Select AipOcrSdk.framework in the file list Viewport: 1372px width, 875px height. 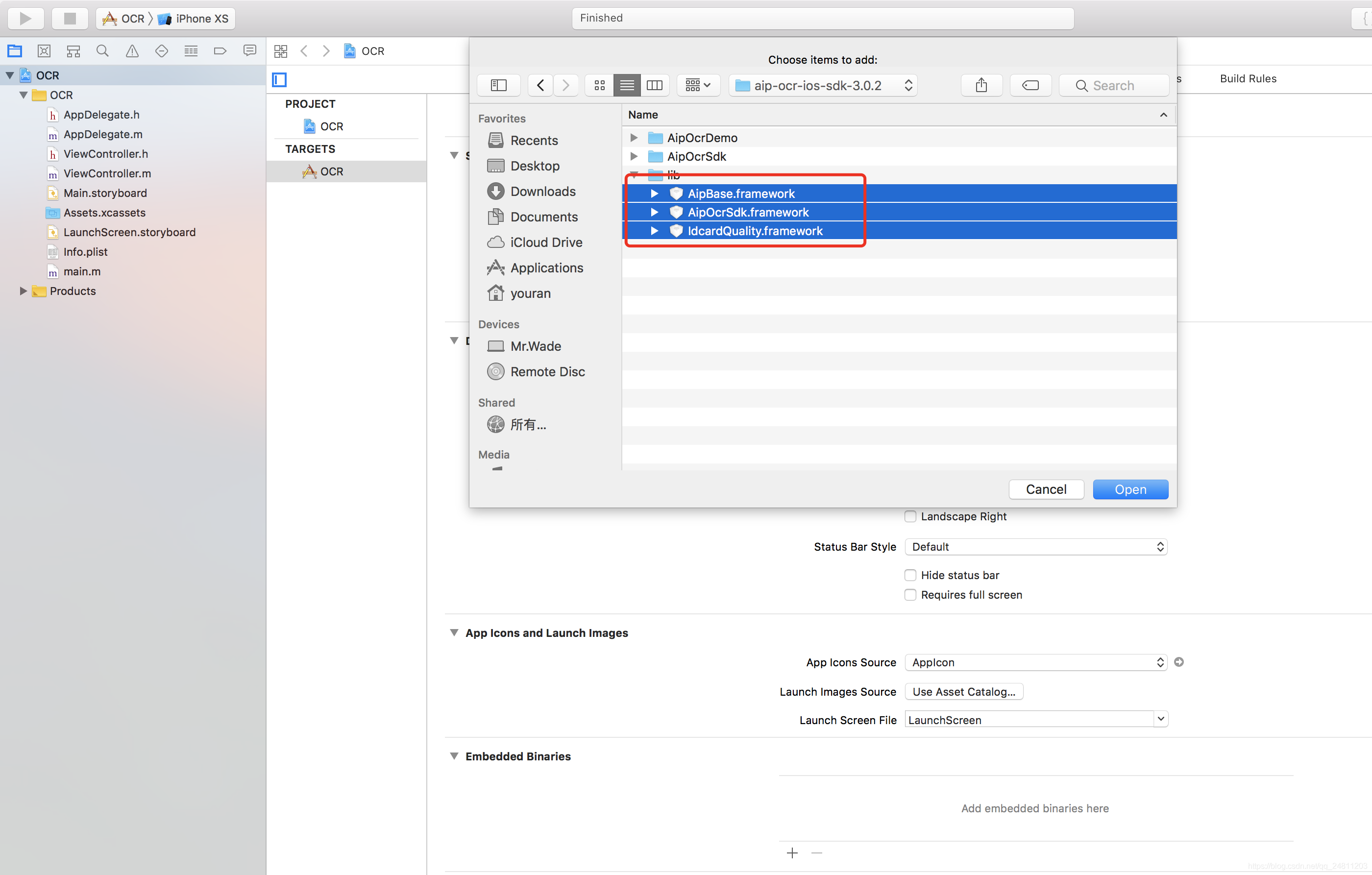899,213
